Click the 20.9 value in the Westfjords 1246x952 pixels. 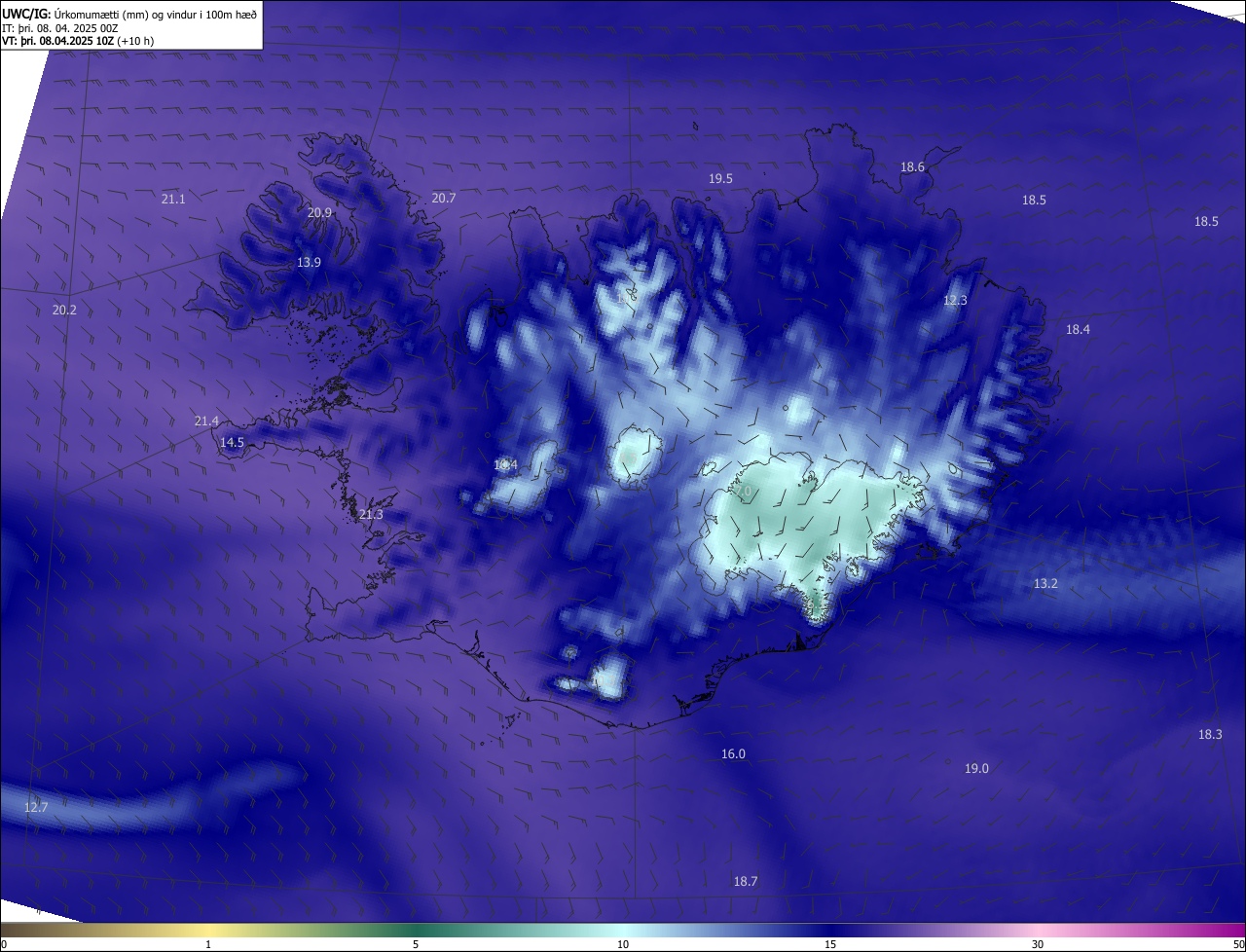pyautogui.click(x=319, y=212)
